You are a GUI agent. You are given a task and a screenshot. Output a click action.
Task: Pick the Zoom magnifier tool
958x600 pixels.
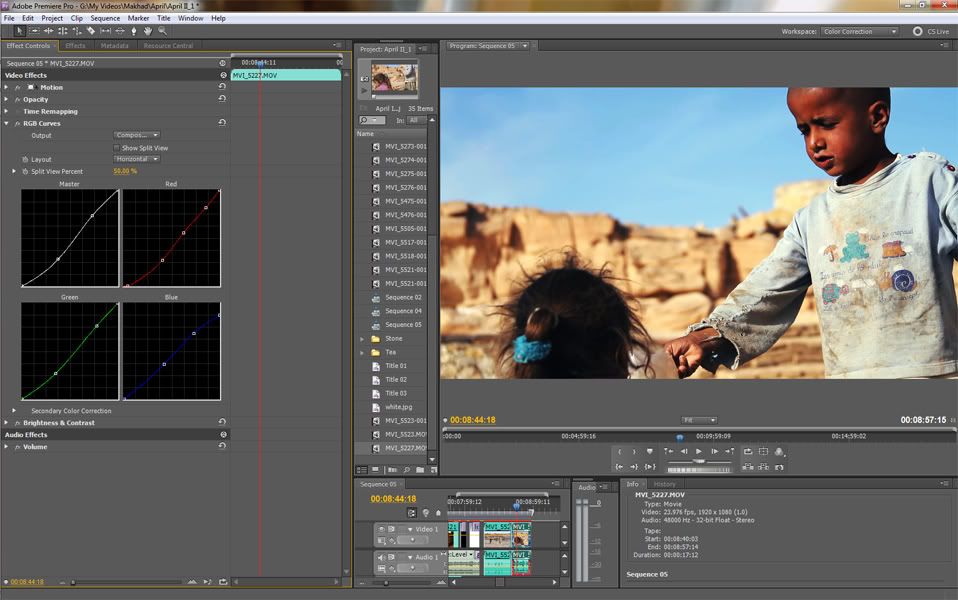click(x=162, y=31)
